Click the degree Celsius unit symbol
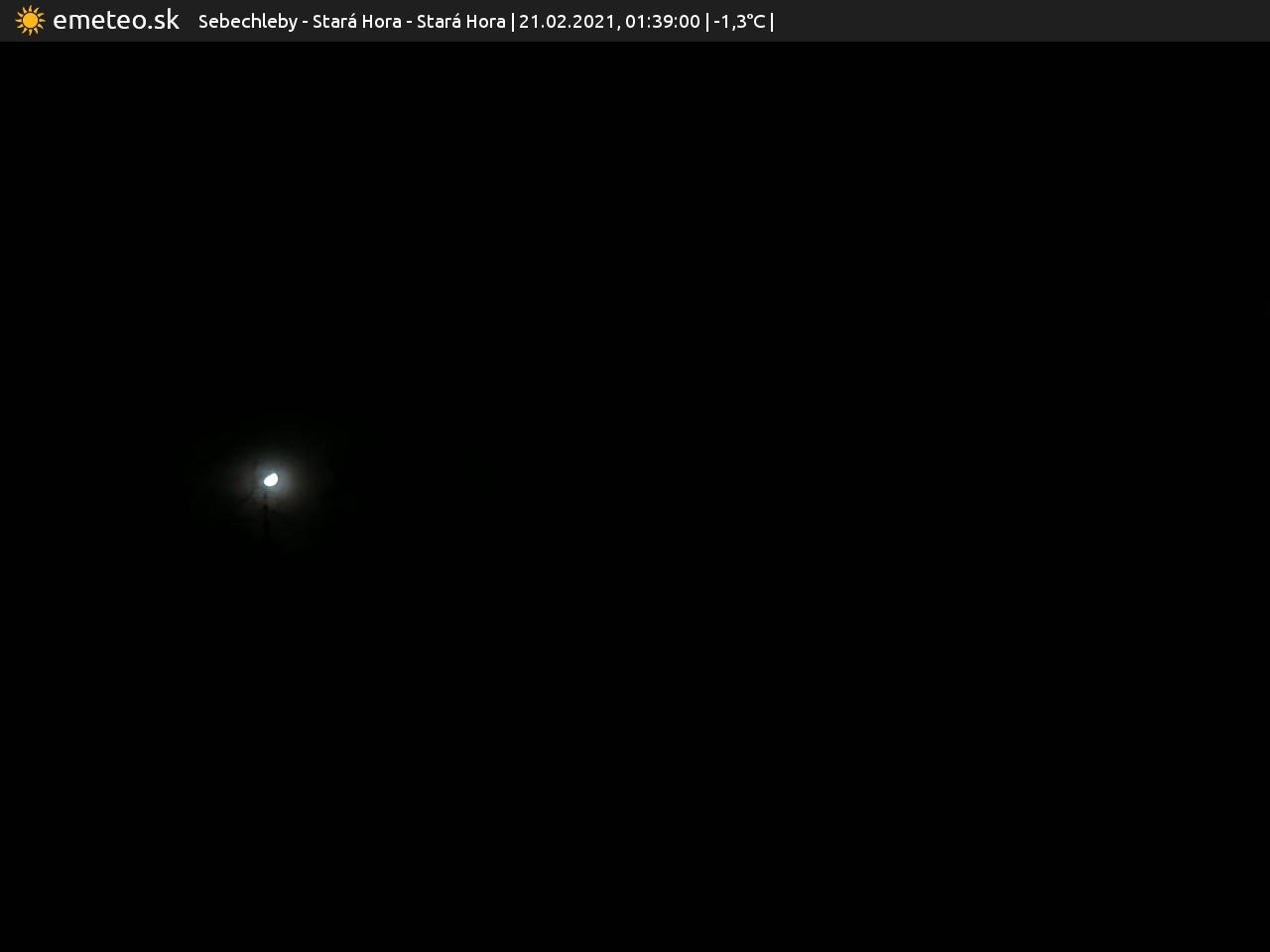 coord(756,21)
